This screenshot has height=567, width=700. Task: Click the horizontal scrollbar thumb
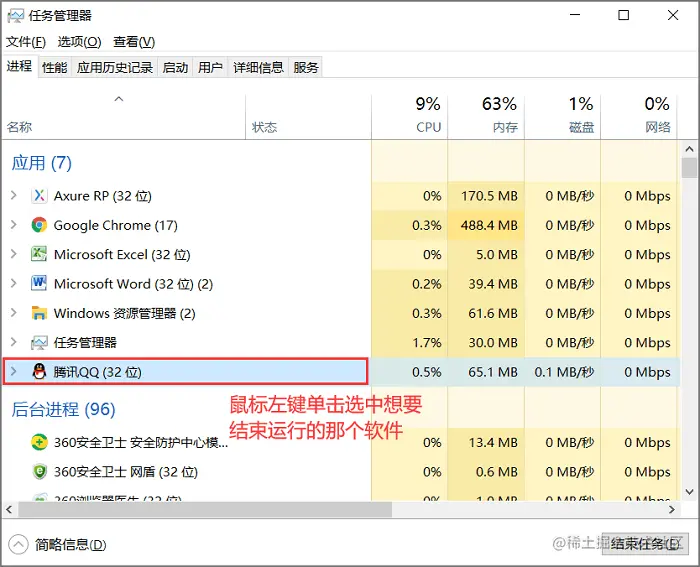click(x=205, y=509)
